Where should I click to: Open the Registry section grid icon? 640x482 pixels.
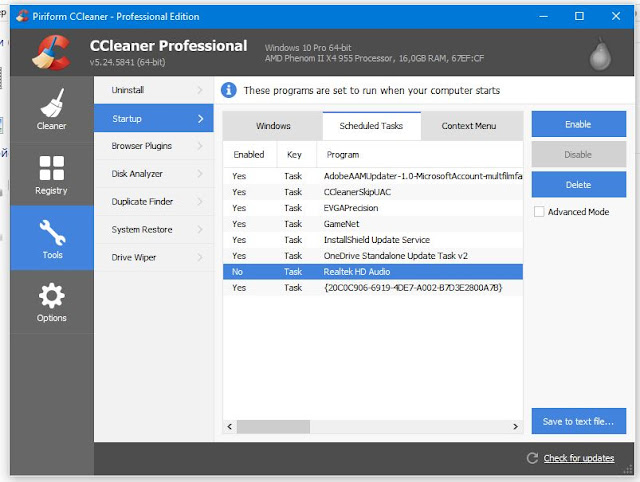(x=52, y=168)
